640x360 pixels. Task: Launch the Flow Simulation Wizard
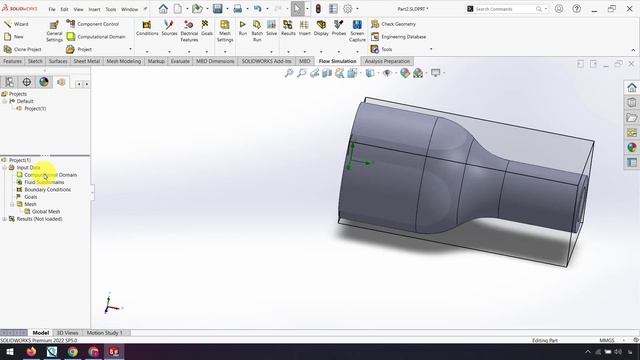click(16, 24)
